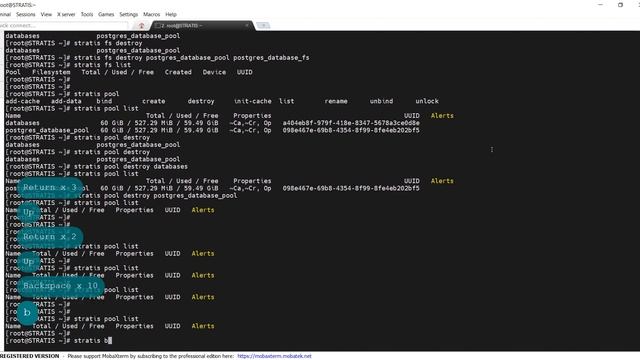This screenshot has width=640, height=360.
Task: Click the 'Filesystem' column header
Action: (x=51, y=72)
